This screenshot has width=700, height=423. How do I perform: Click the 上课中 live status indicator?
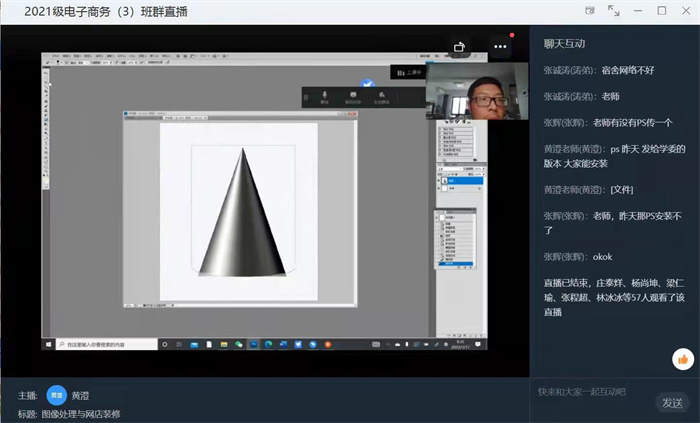[x=407, y=72]
